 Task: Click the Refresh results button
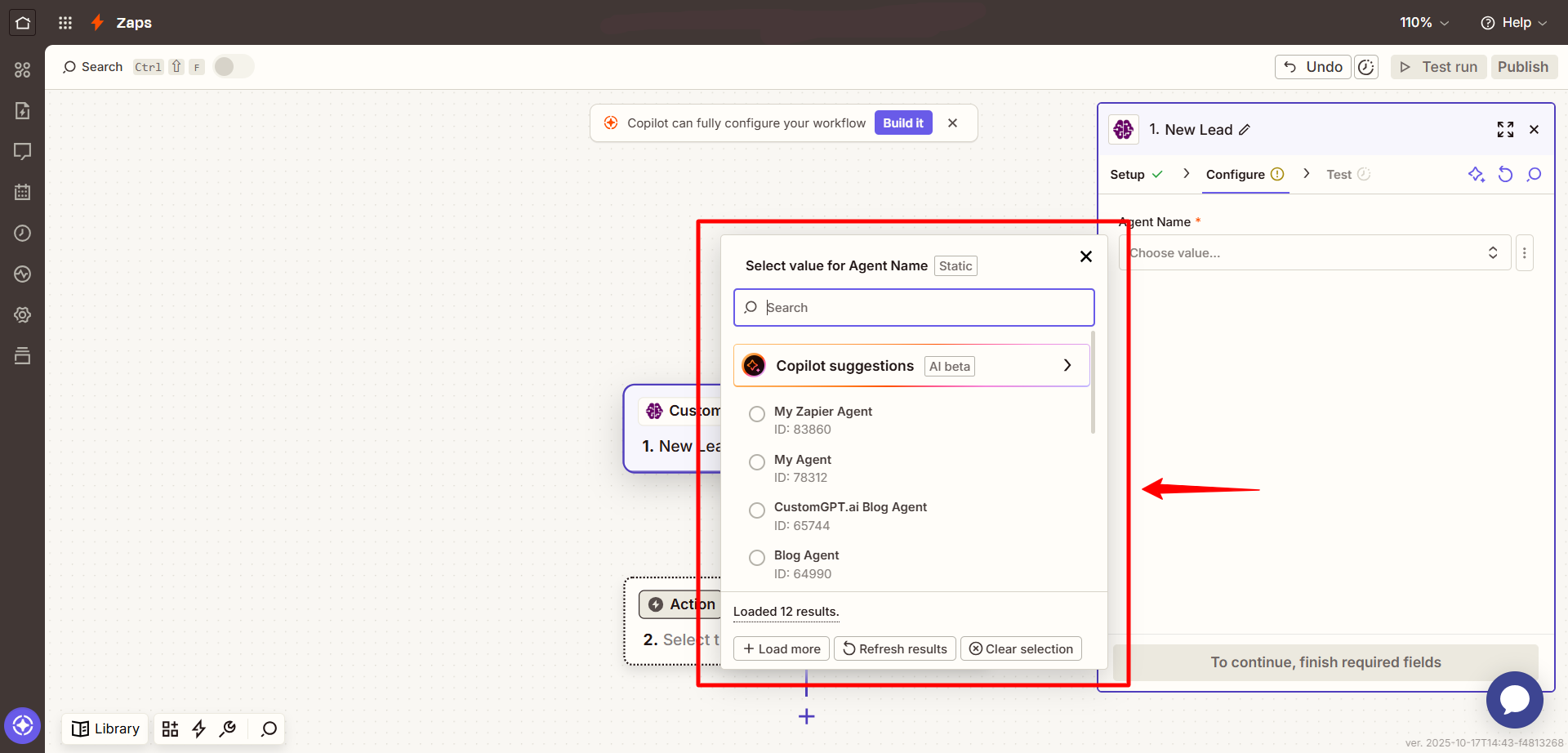[x=894, y=648]
